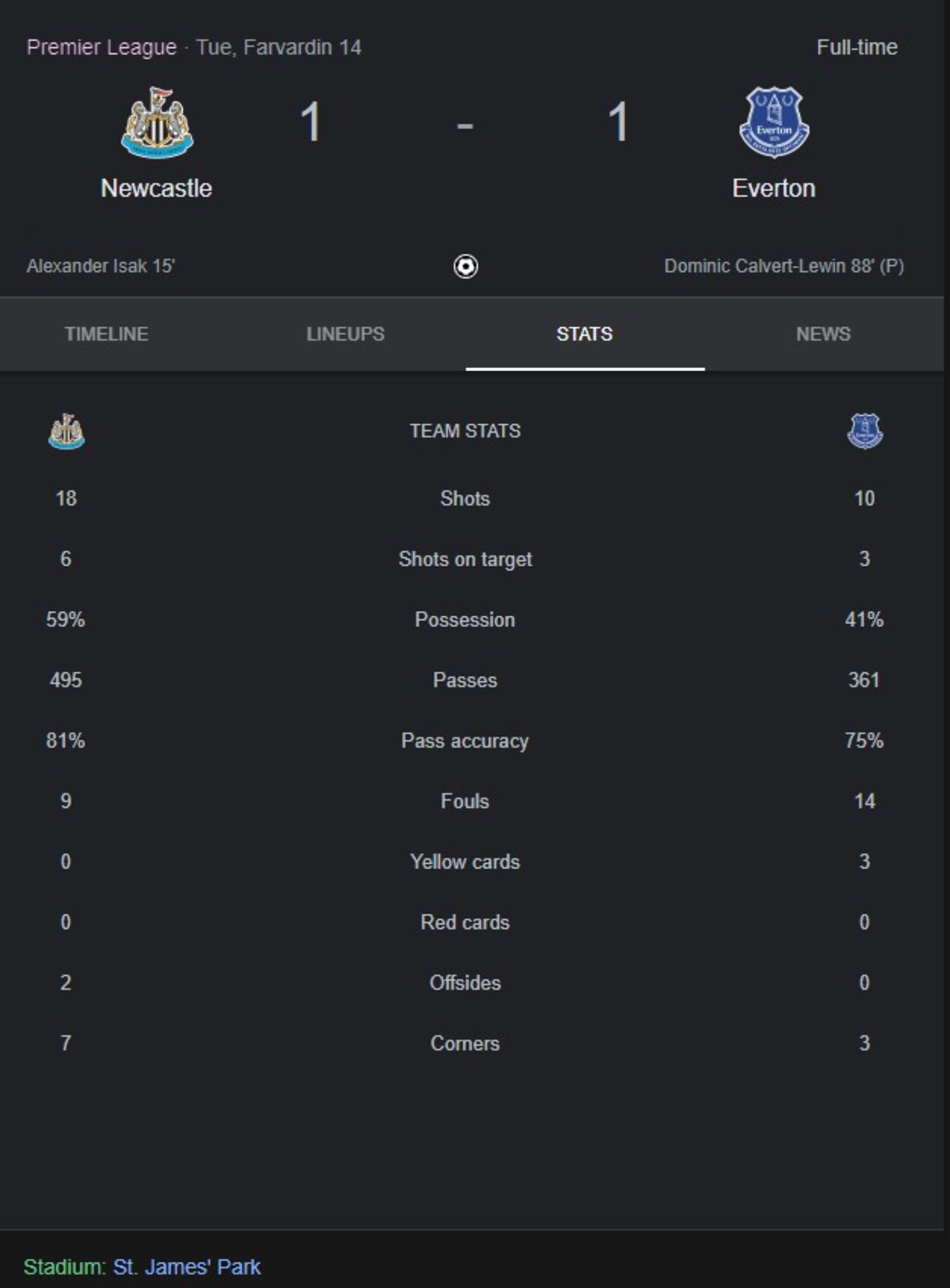
Task: Open the Timeline tab
Action: coord(106,334)
